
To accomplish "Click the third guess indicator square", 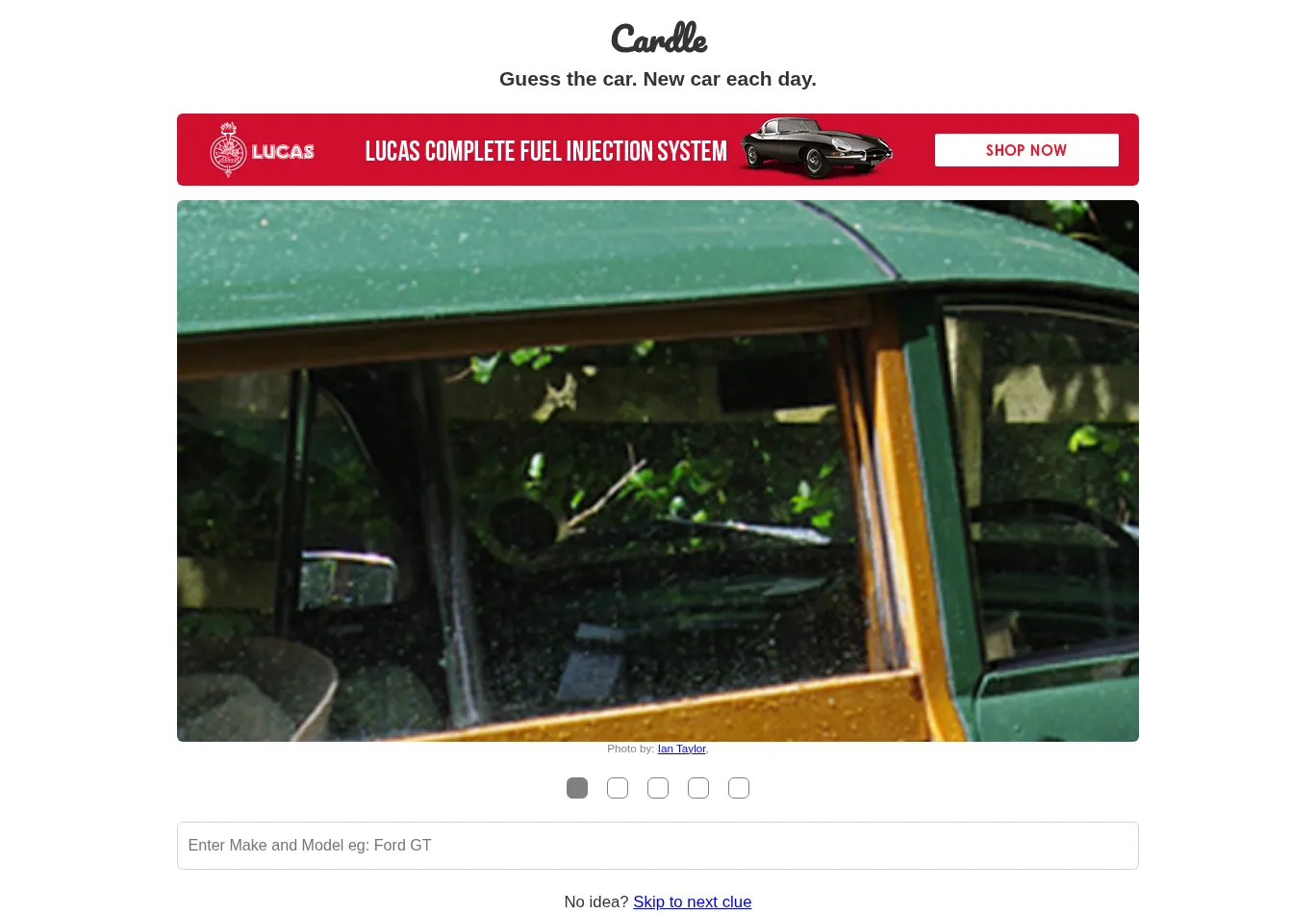I will pyautogui.click(x=658, y=788).
